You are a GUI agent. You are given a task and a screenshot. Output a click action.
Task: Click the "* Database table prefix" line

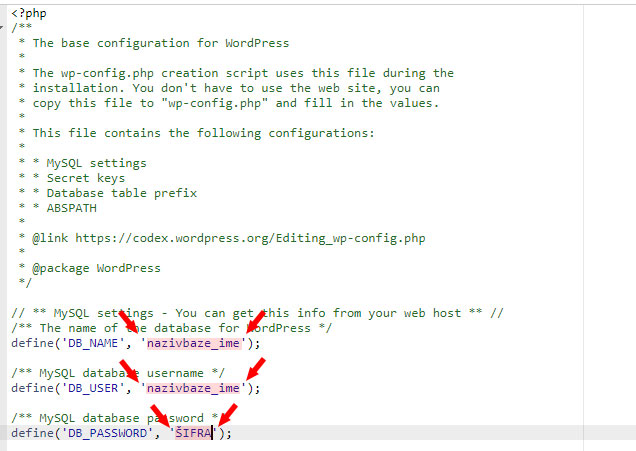(x=115, y=193)
